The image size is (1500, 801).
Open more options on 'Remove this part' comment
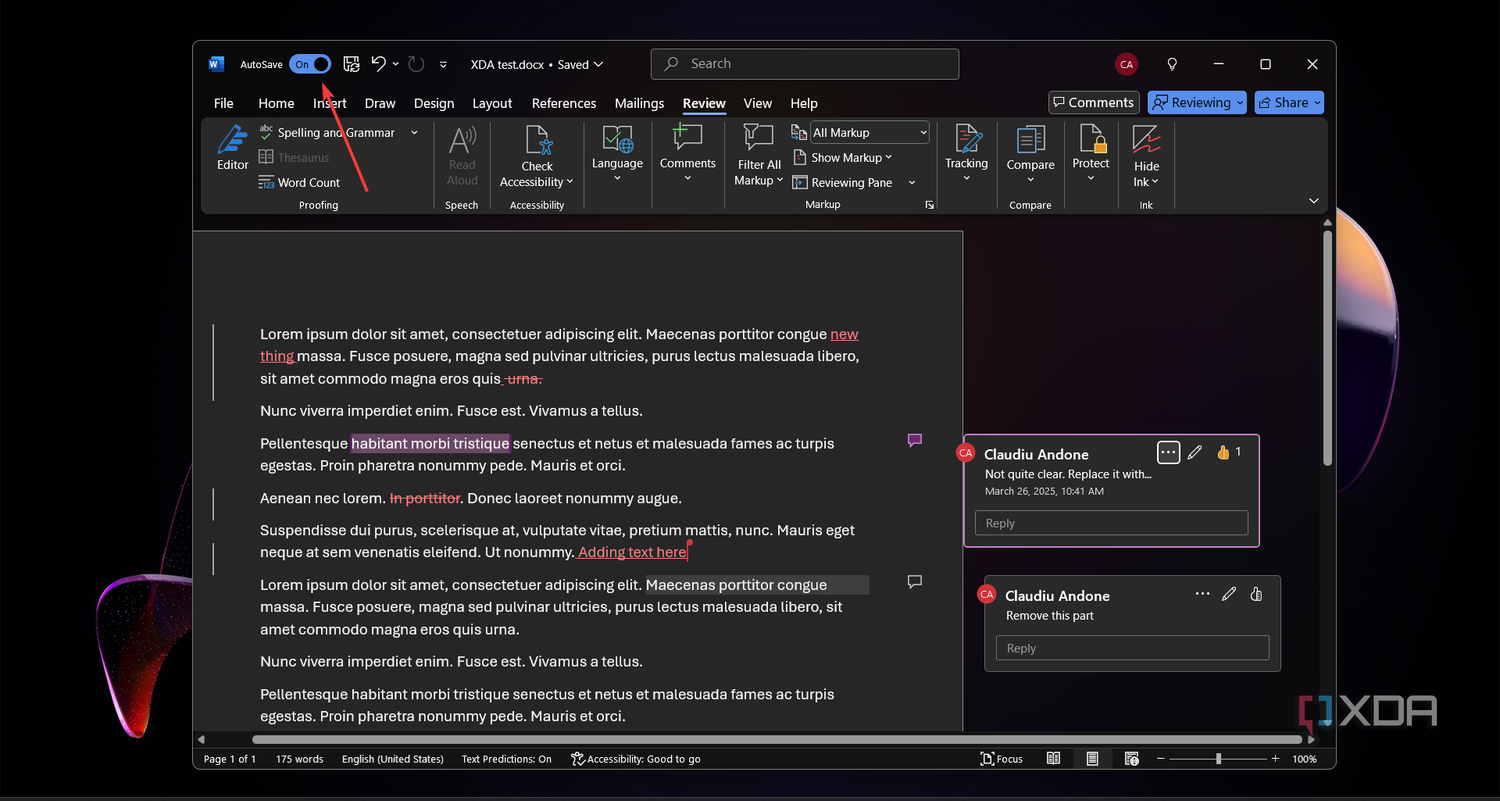pos(1202,594)
